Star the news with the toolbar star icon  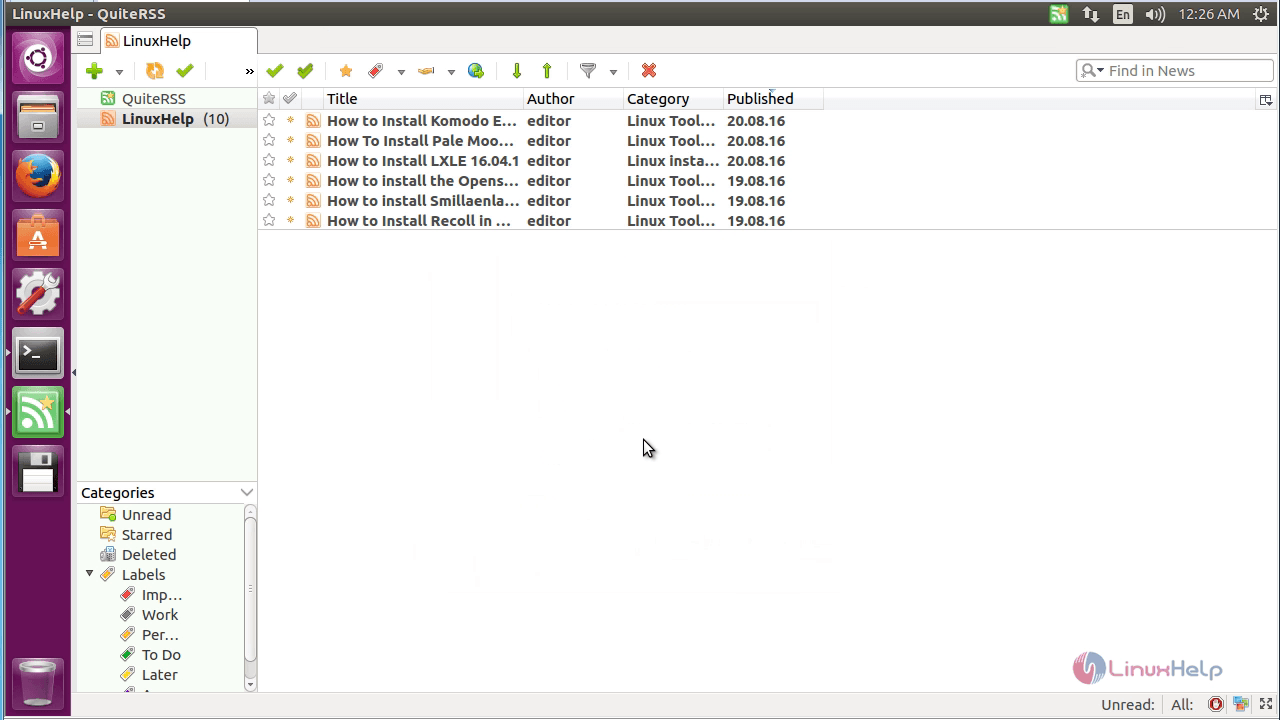346,71
